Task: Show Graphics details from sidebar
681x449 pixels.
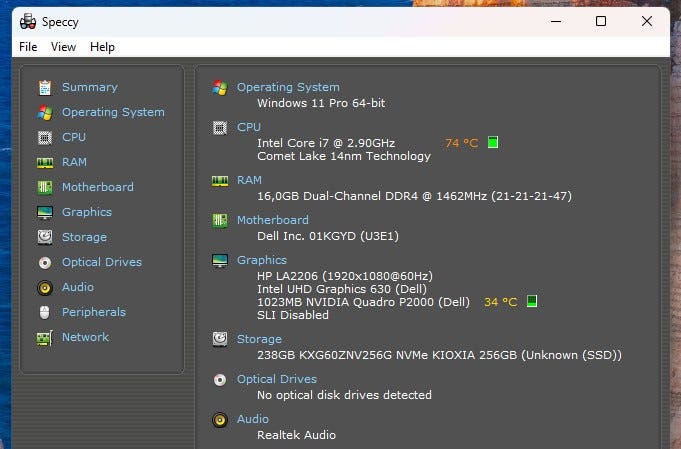Action: click(x=87, y=212)
